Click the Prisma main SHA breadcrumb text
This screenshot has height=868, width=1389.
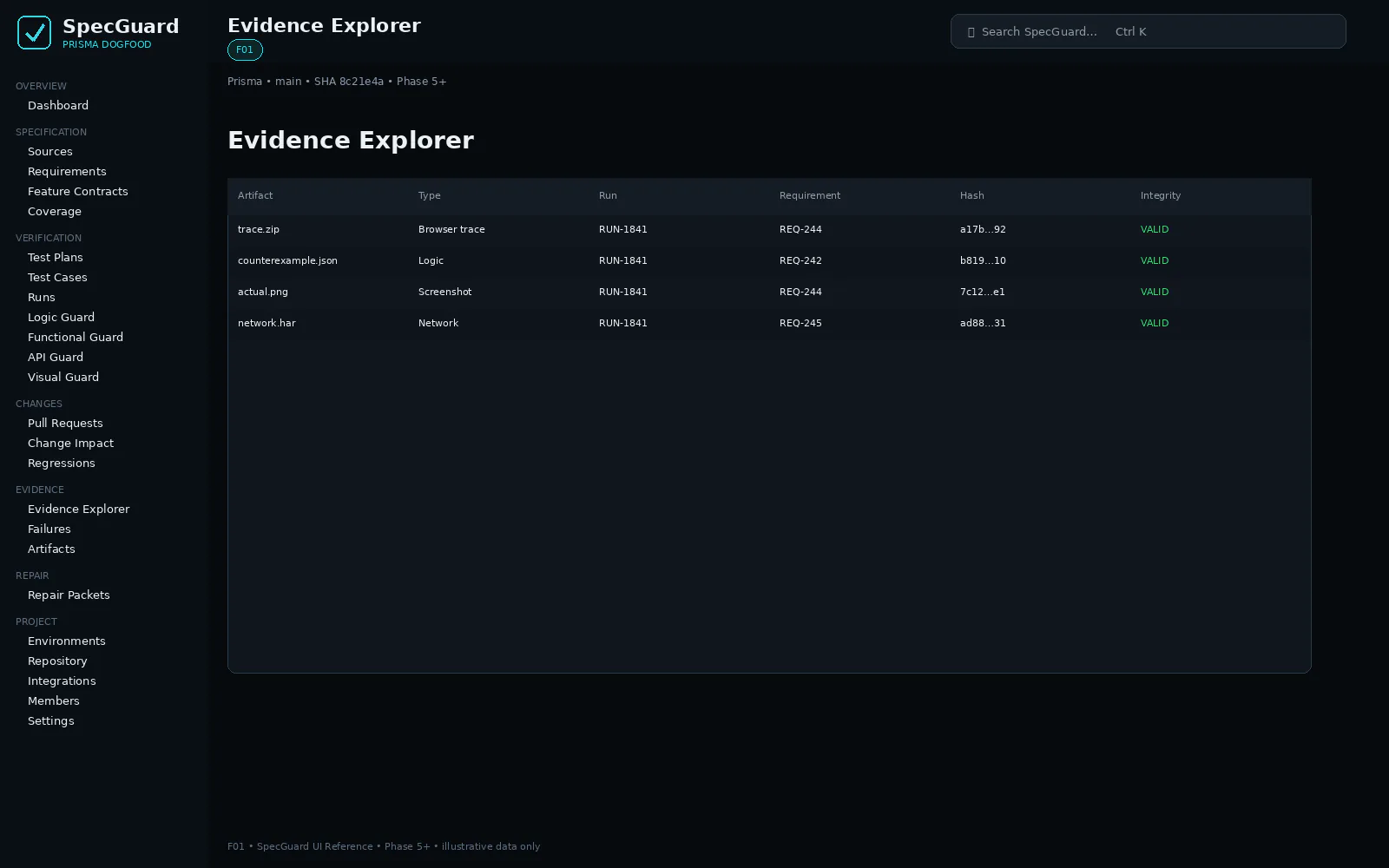pos(337,82)
